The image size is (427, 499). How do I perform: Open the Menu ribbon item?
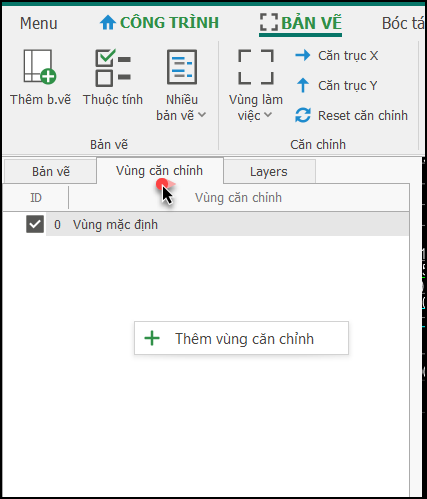tap(38, 23)
